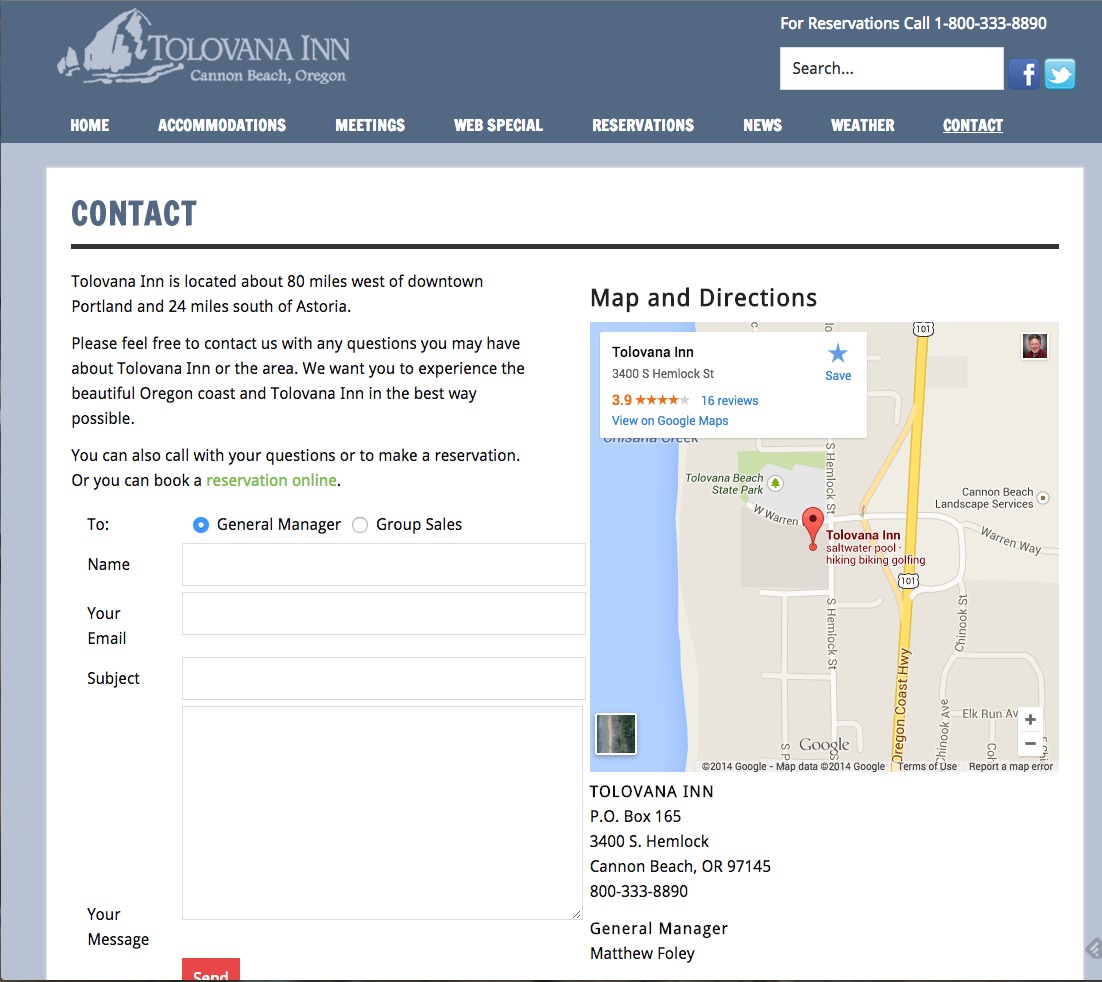Go to the Web Special page
The image size is (1102, 982).
coord(498,125)
